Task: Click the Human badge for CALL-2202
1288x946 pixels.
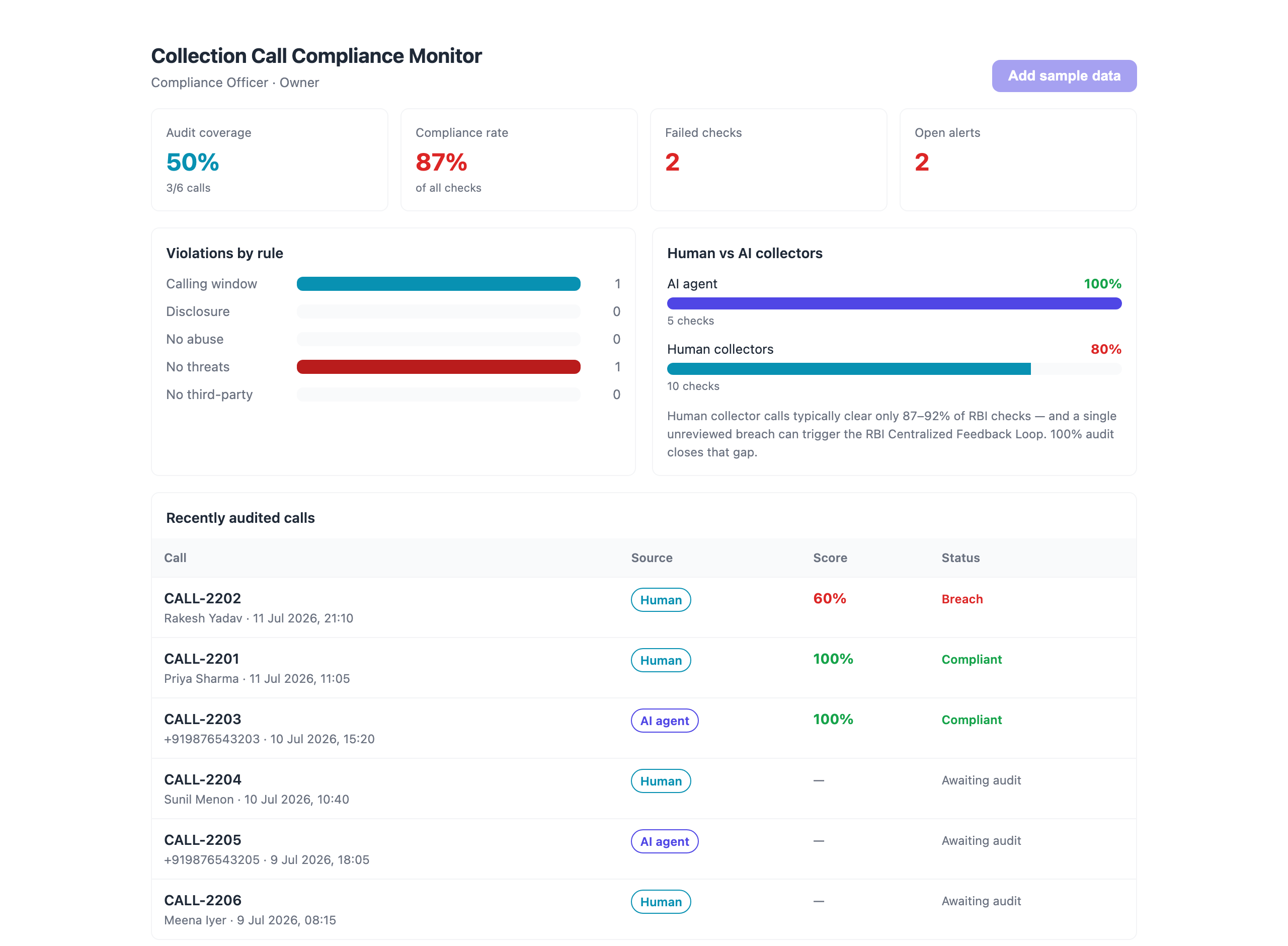Action: 661,600
